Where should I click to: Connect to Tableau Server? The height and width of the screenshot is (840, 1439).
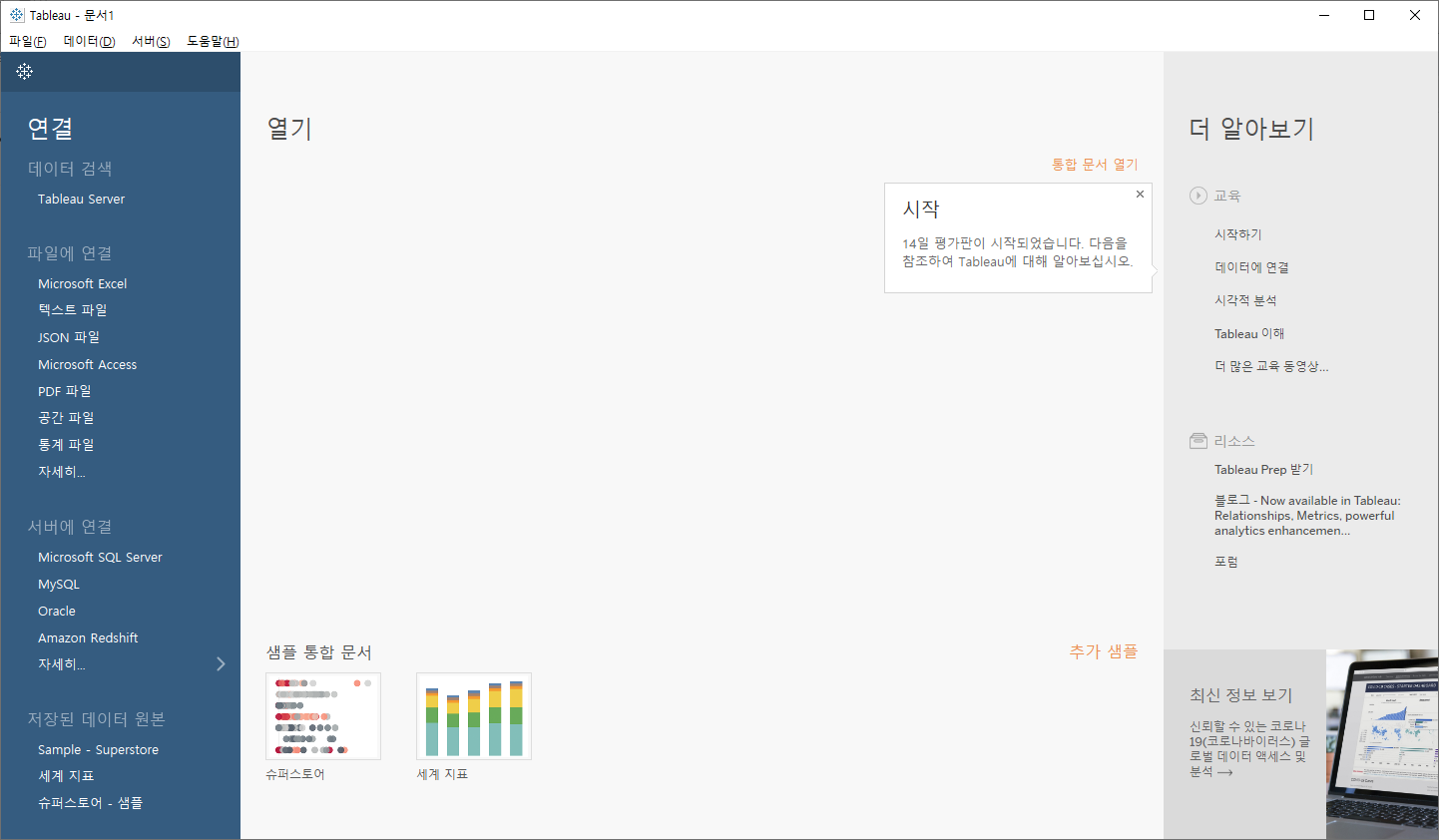[x=82, y=199]
